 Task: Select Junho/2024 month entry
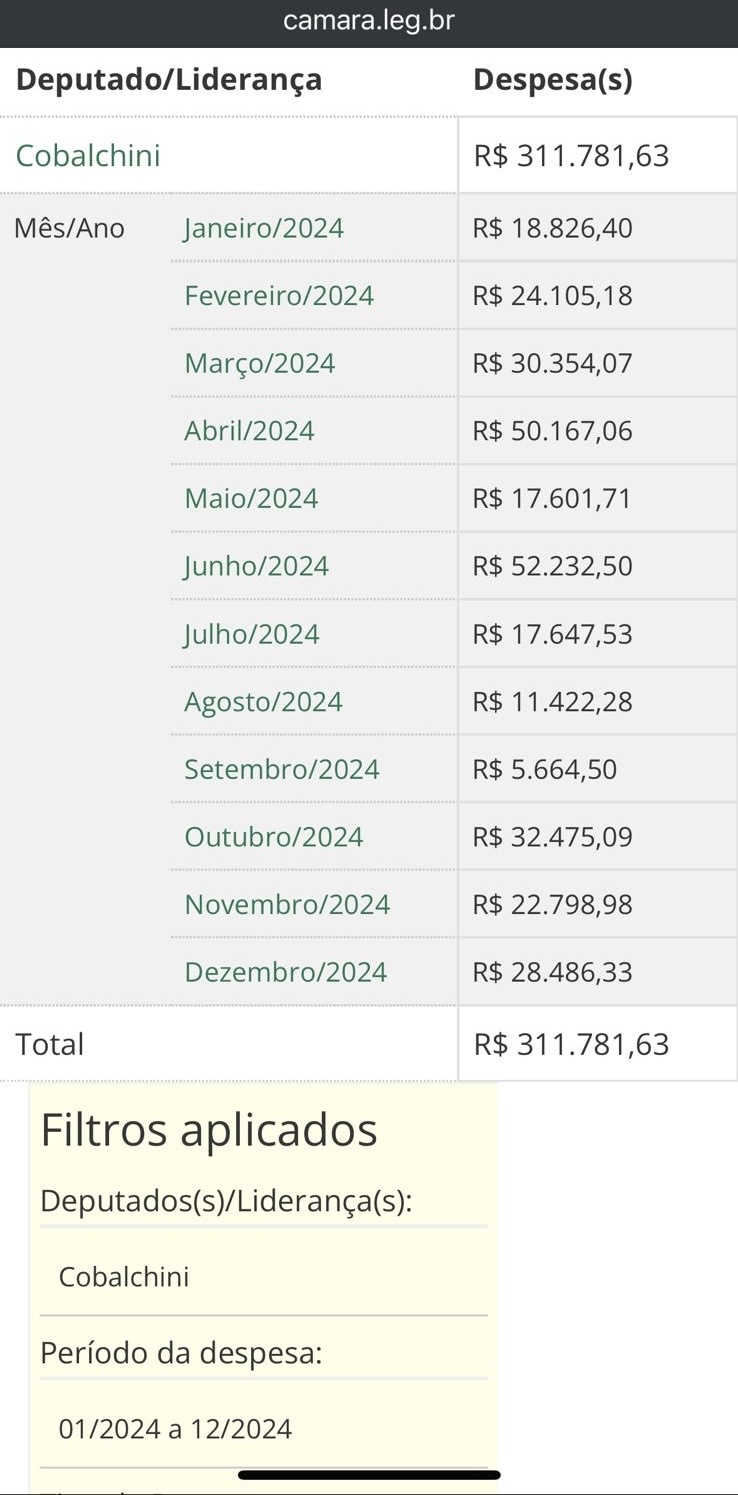[x=256, y=566]
